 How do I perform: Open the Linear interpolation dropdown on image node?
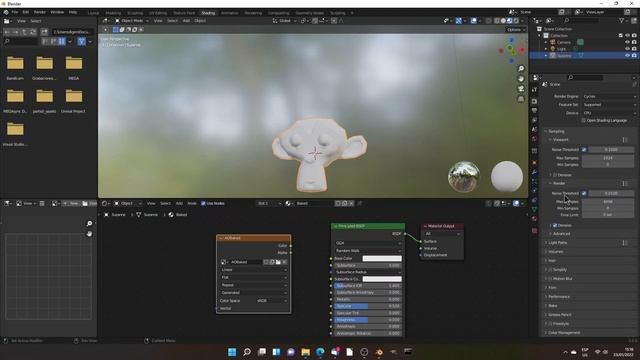[253, 270]
